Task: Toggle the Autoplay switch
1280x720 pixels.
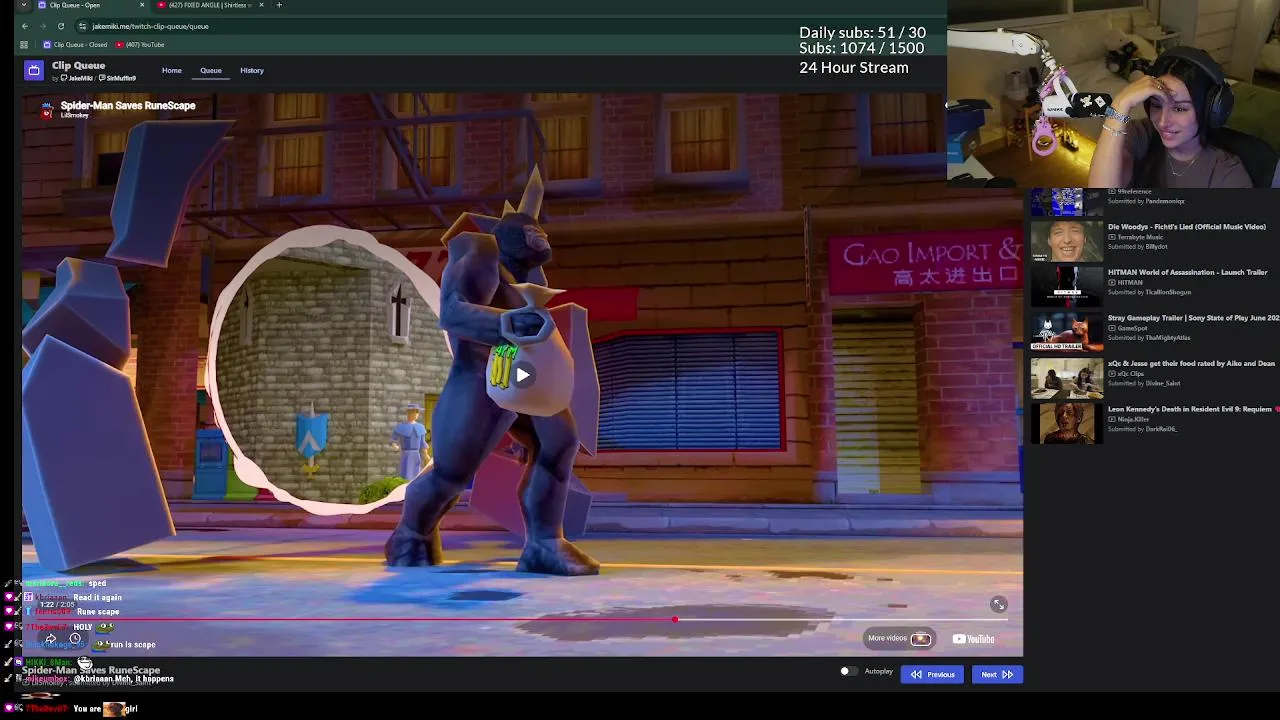Action: 847,672
